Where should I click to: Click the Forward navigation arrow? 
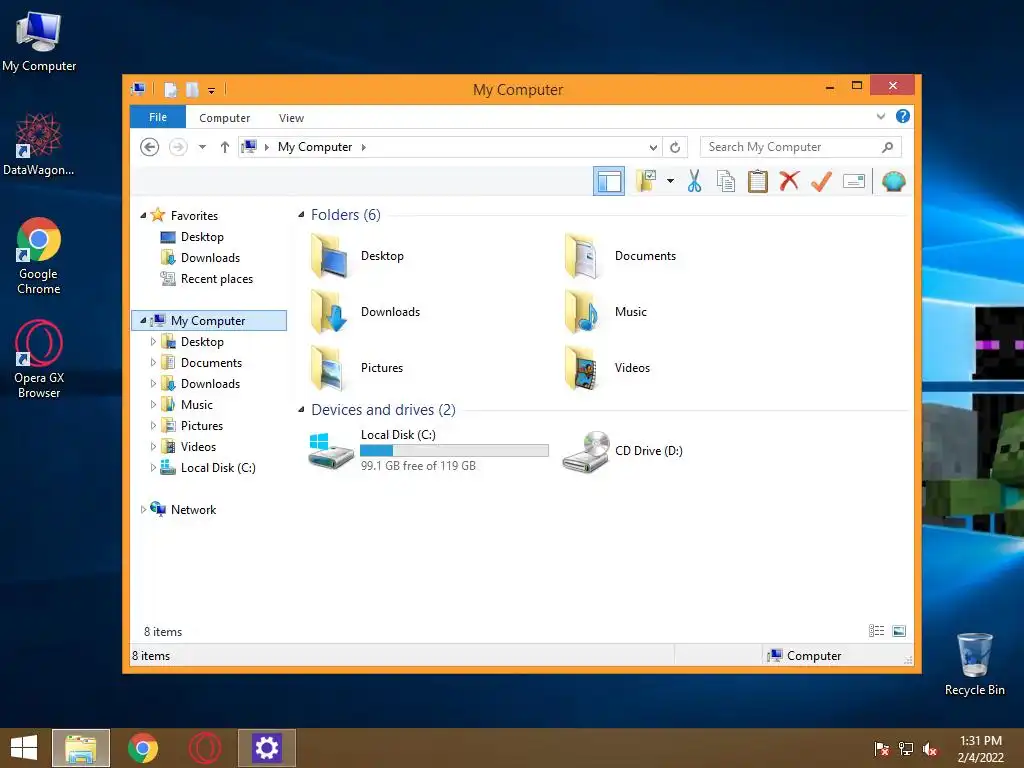click(x=178, y=147)
